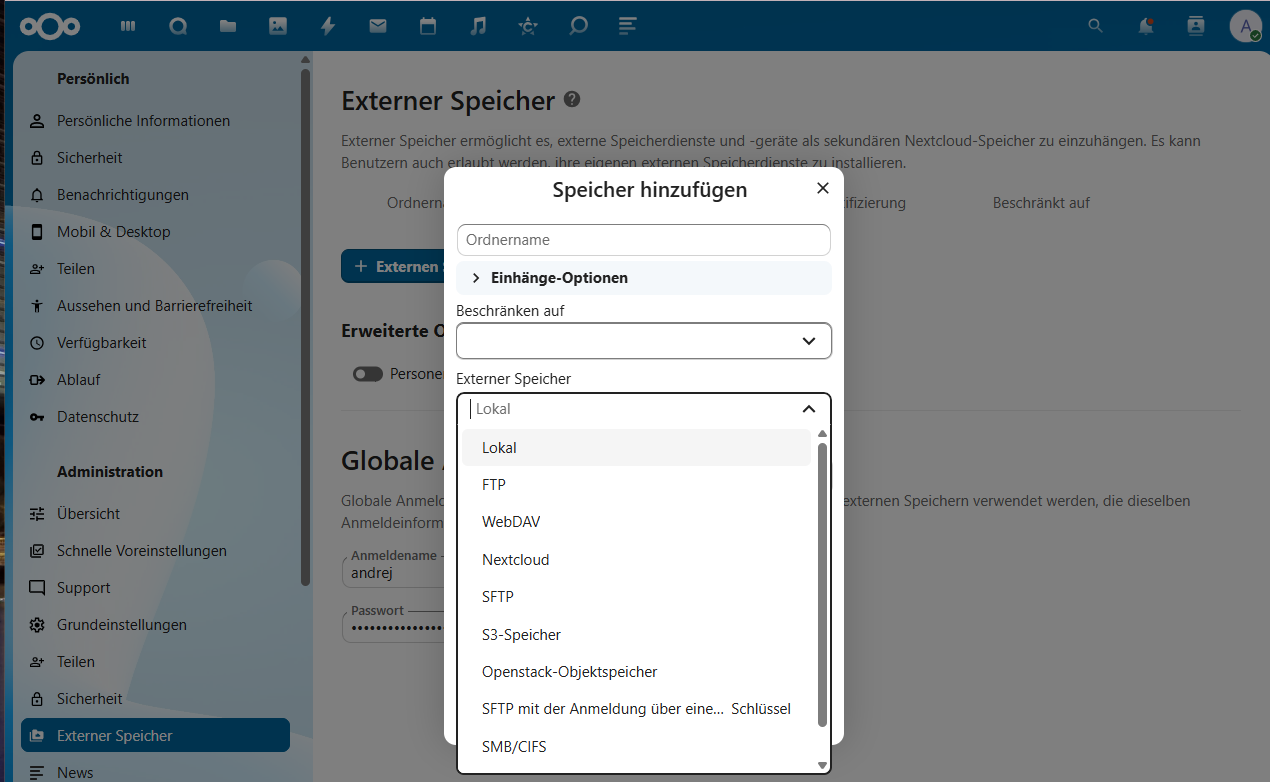The image size is (1270, 782).
Task: Collapse the Externer Speicher dropdown arrow
Action: tap(809, 409)
